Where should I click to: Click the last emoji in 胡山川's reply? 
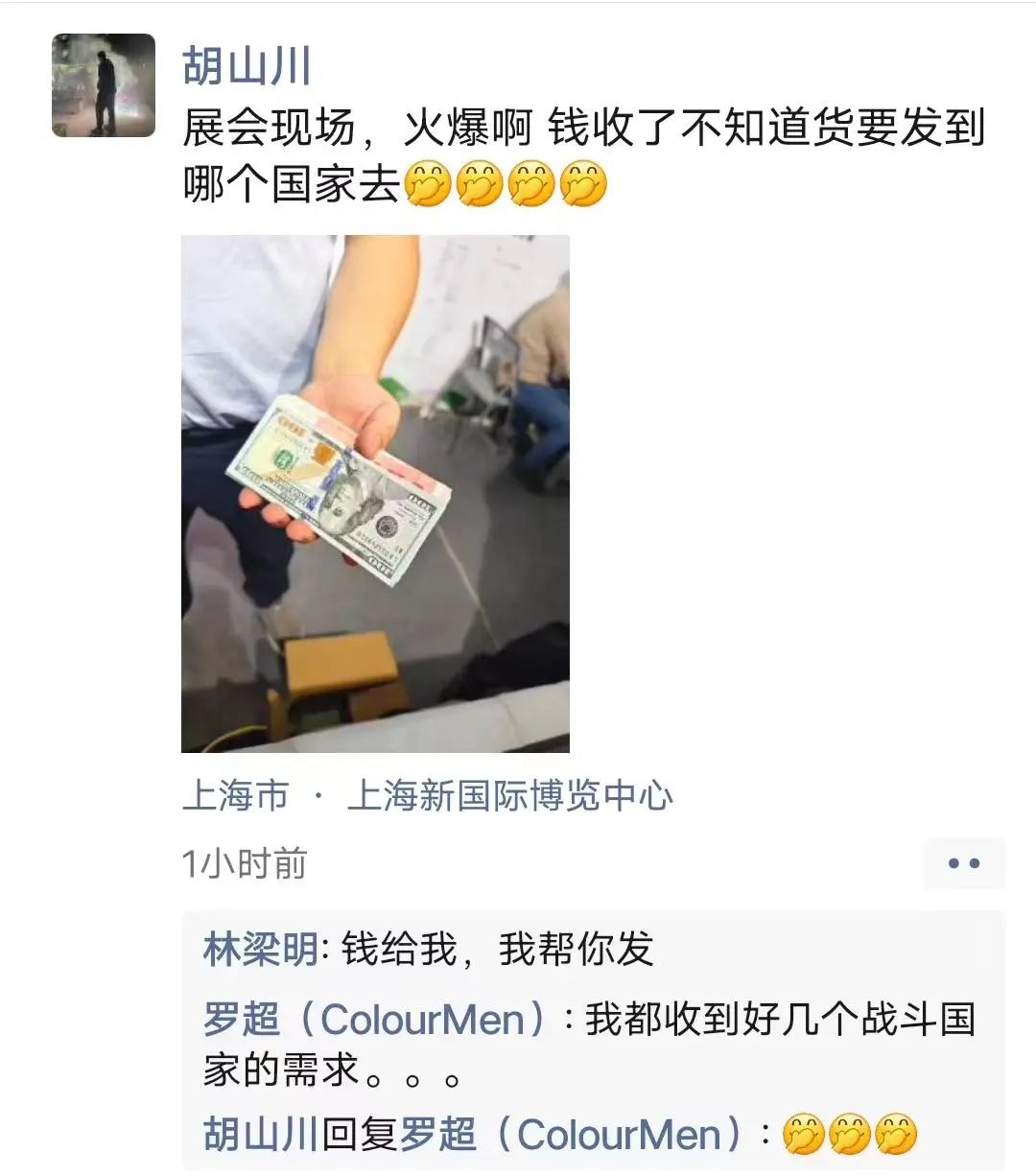(x=896, y=1135)
